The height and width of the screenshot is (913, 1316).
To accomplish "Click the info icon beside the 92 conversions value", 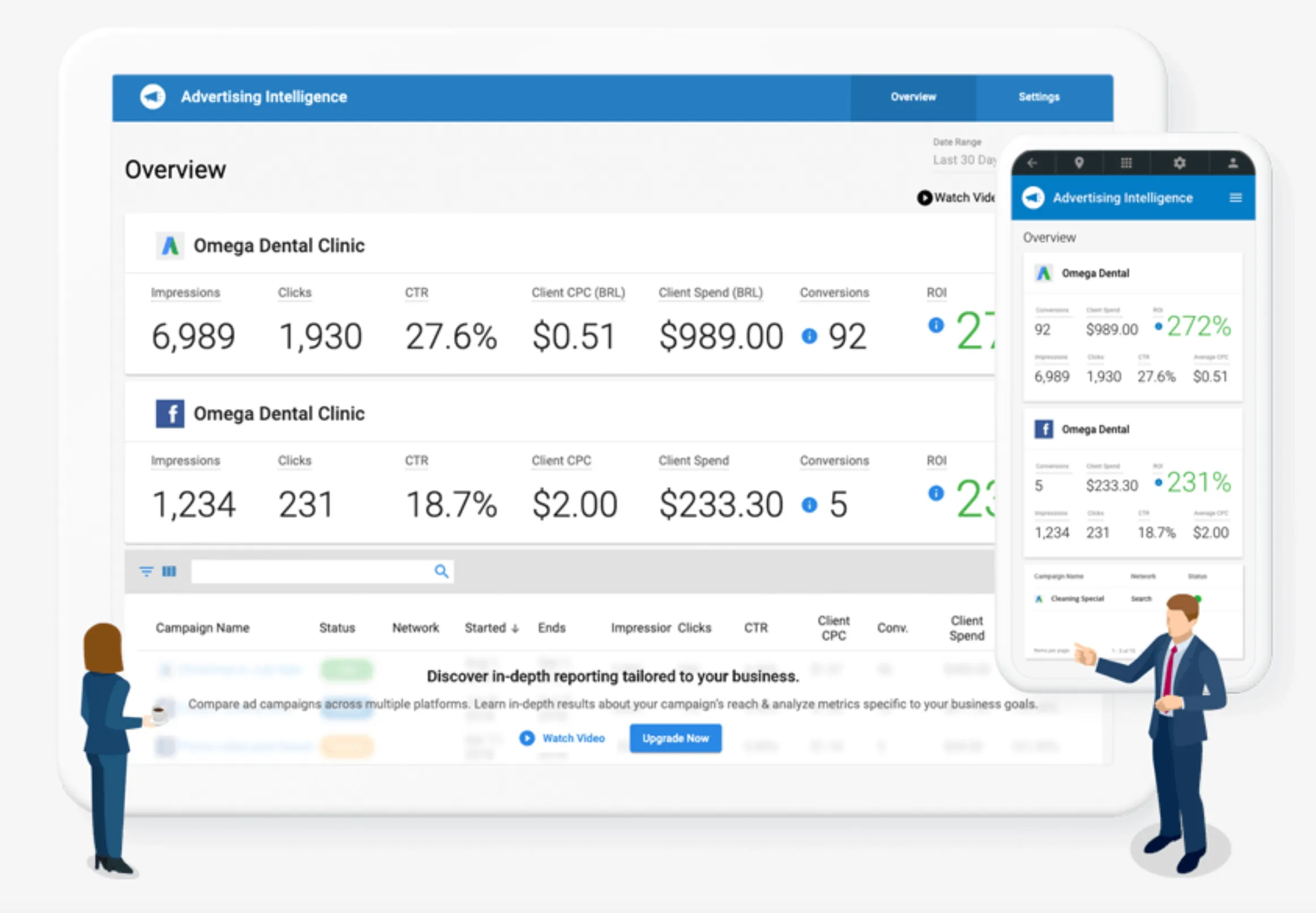I will pos(809,337).
